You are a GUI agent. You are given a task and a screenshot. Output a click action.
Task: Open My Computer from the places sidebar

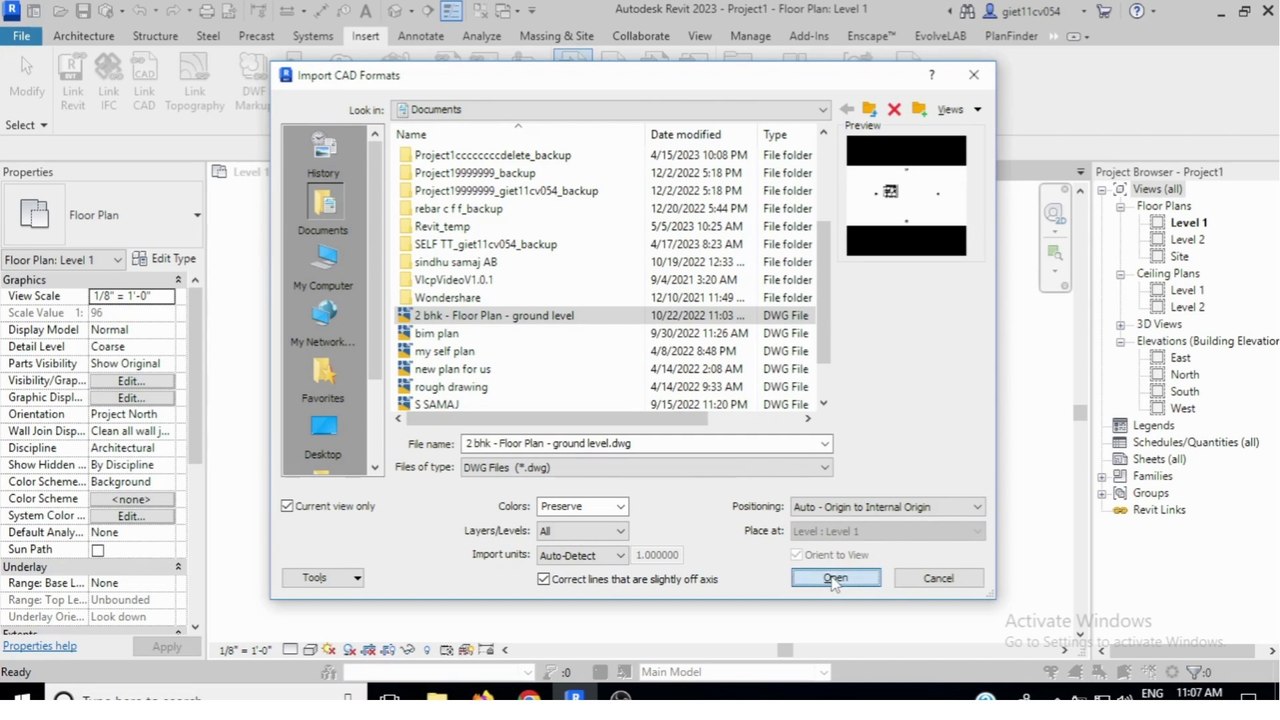[323, 267]
